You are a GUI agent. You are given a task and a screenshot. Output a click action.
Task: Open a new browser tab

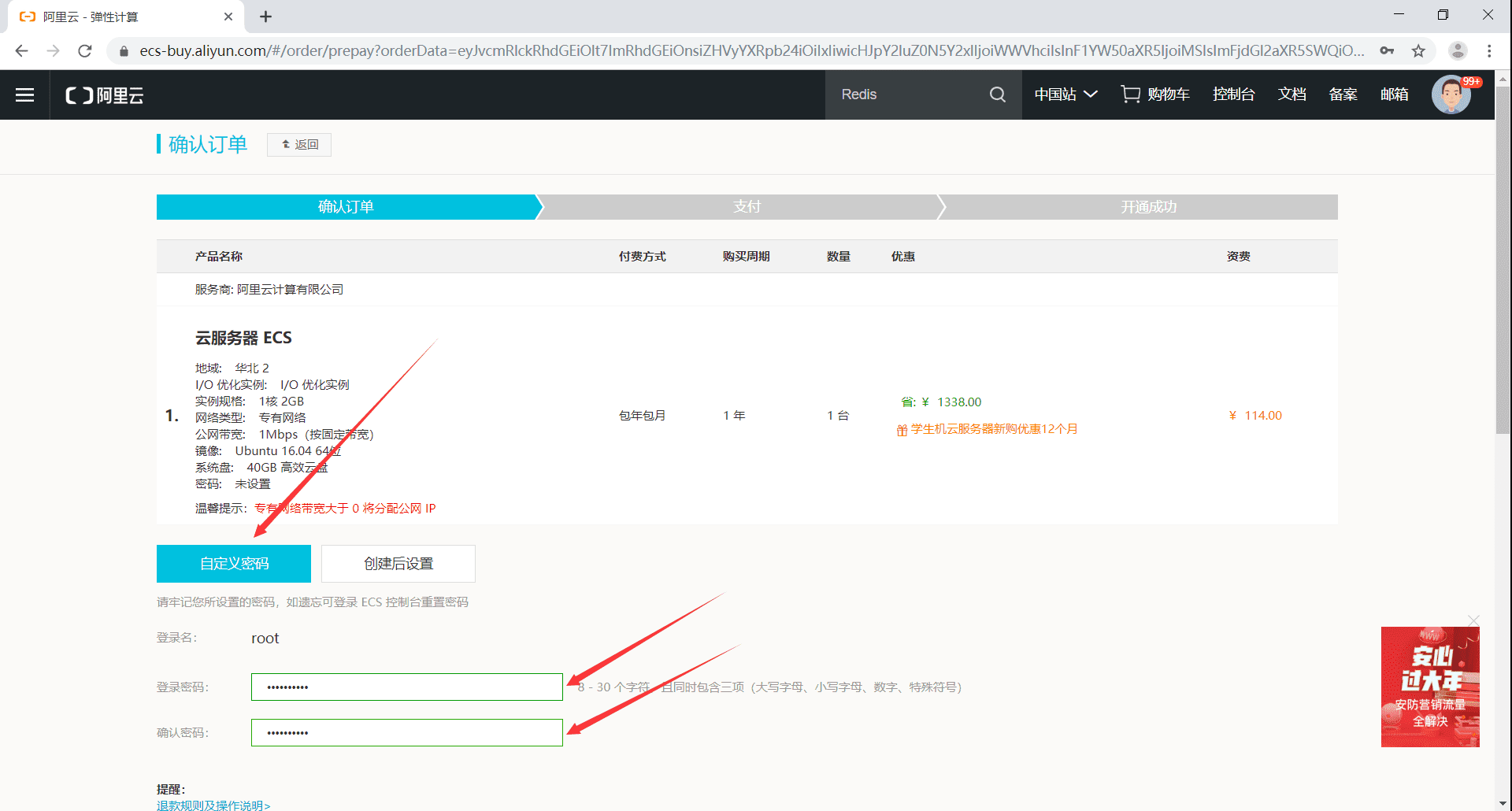tap(266, 17)
